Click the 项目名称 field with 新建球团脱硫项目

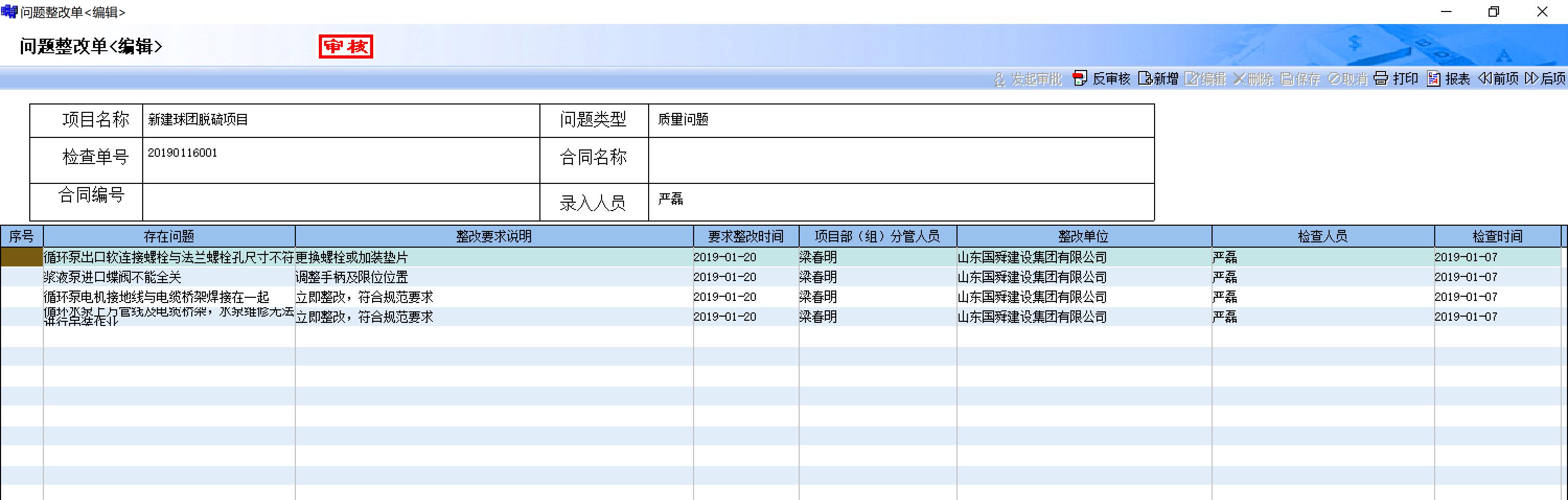(x=341, y=120)
